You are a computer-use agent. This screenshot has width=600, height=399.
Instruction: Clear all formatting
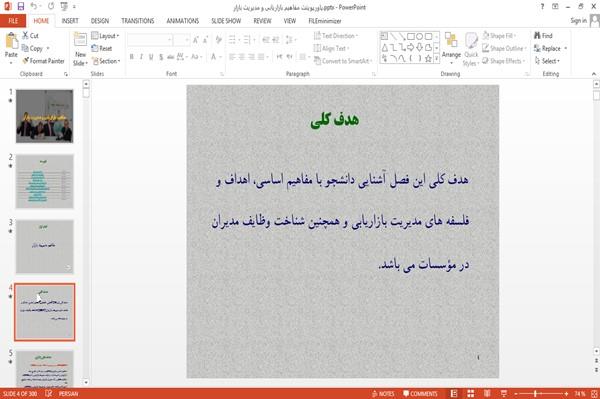point(219,40)
